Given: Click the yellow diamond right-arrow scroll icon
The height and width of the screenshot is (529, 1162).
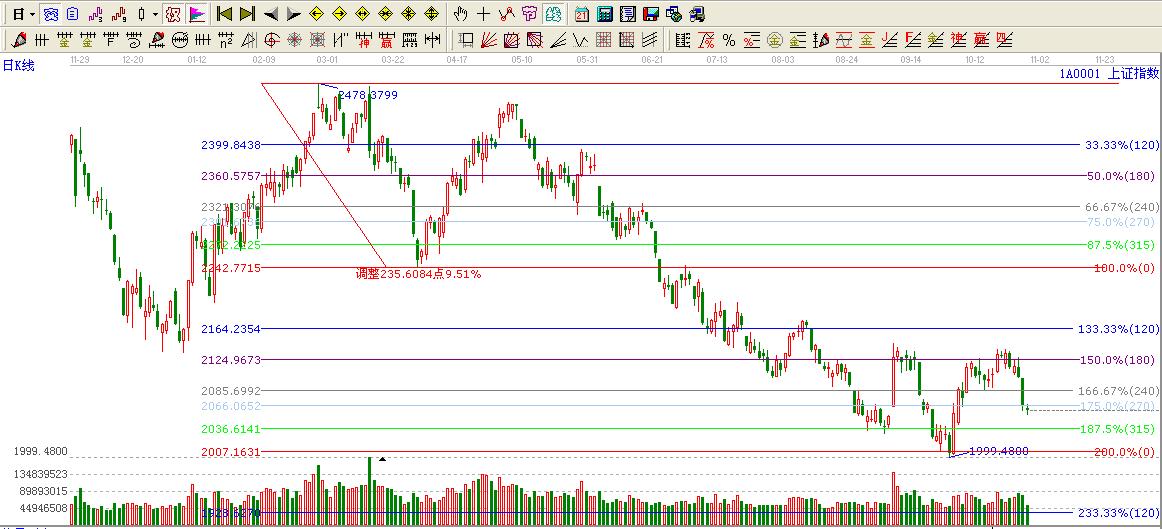Looking at the screenshot, I should click(x=339, y=14).
